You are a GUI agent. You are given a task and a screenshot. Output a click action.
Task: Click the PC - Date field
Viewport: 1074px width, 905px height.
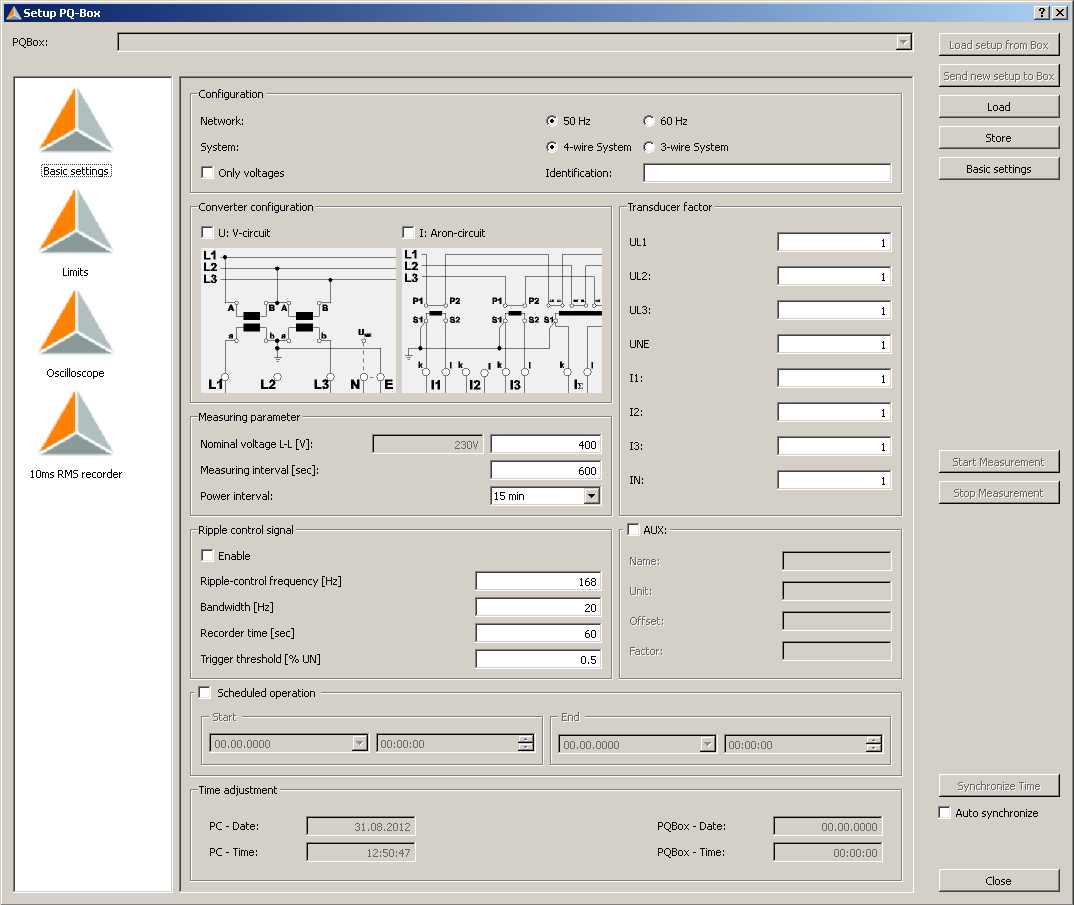click(361, 826)
